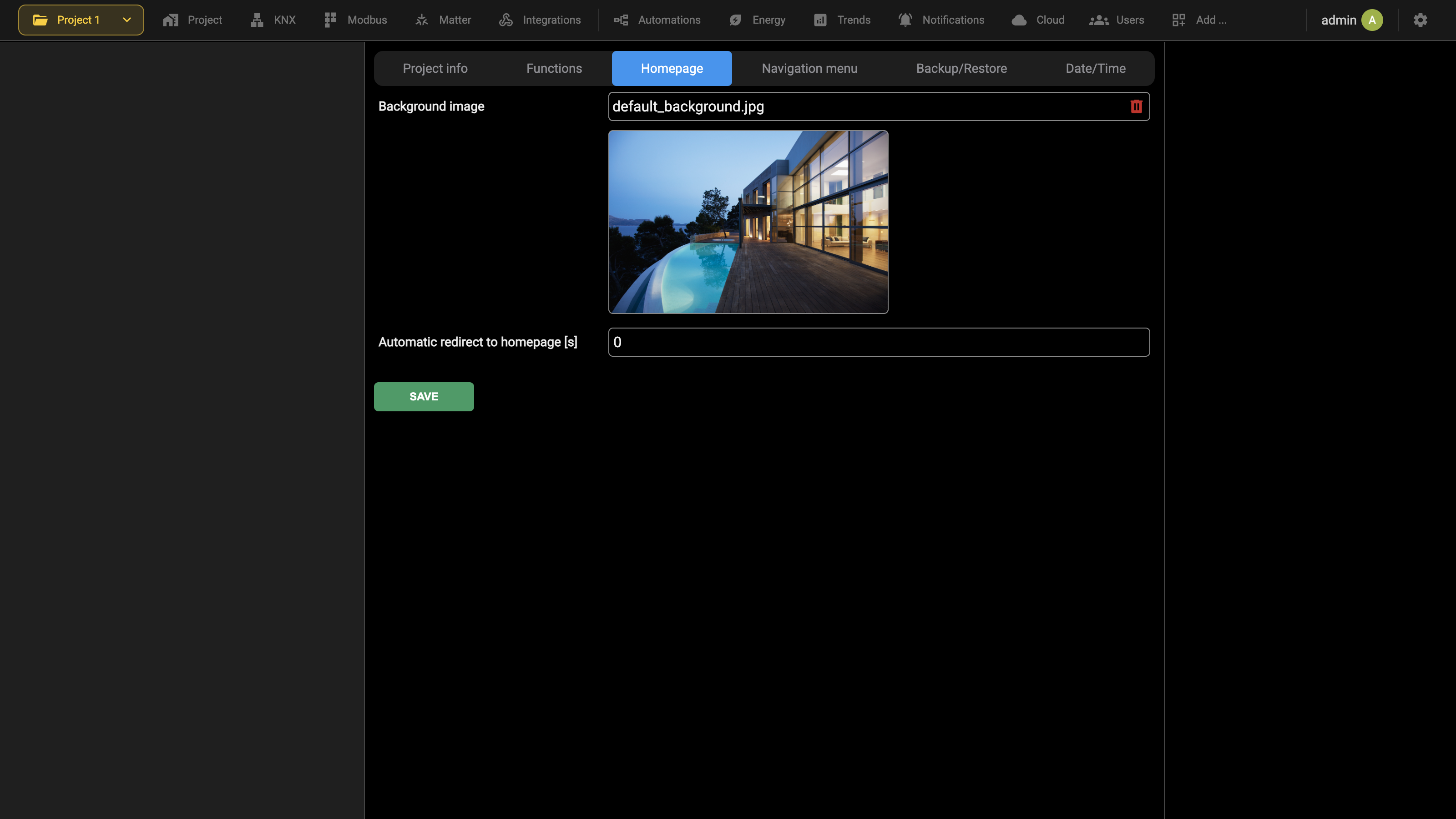Click the Notifications menu label
This screenshot has height=819, width=1456.
(953, 20)
